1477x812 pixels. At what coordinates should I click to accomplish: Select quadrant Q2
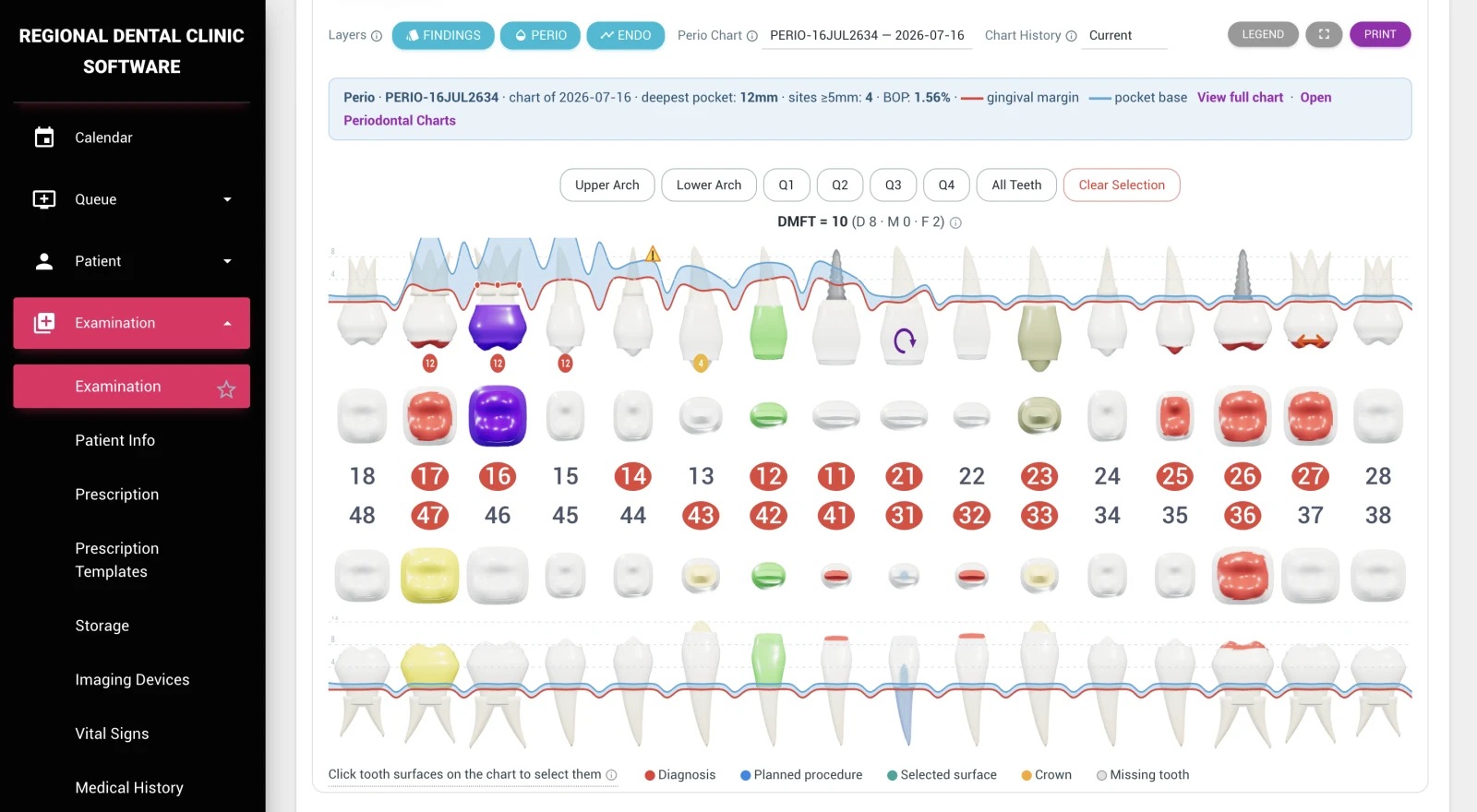[x=840, y=185]
